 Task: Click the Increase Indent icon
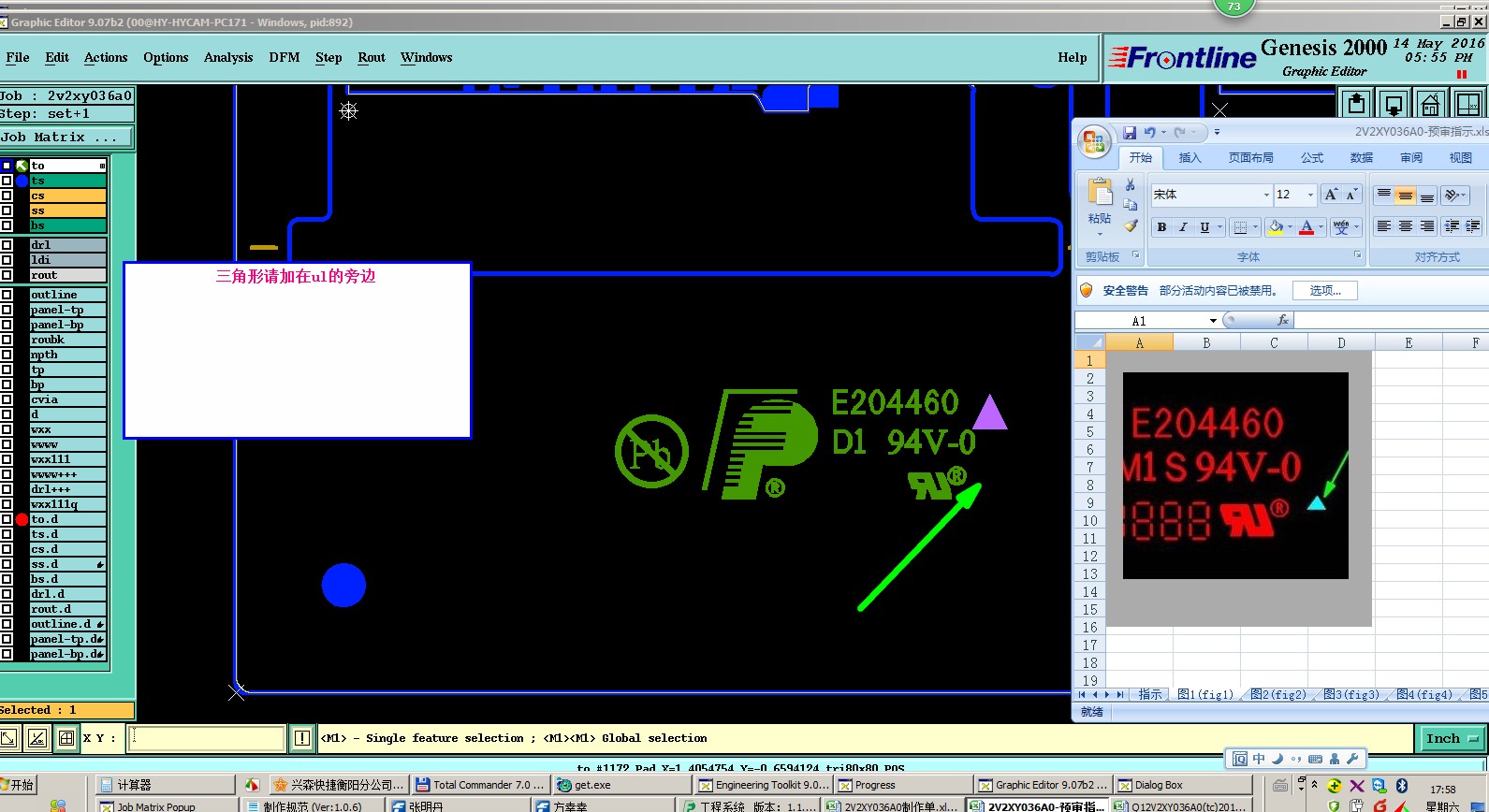click(x=1472, y=226)
